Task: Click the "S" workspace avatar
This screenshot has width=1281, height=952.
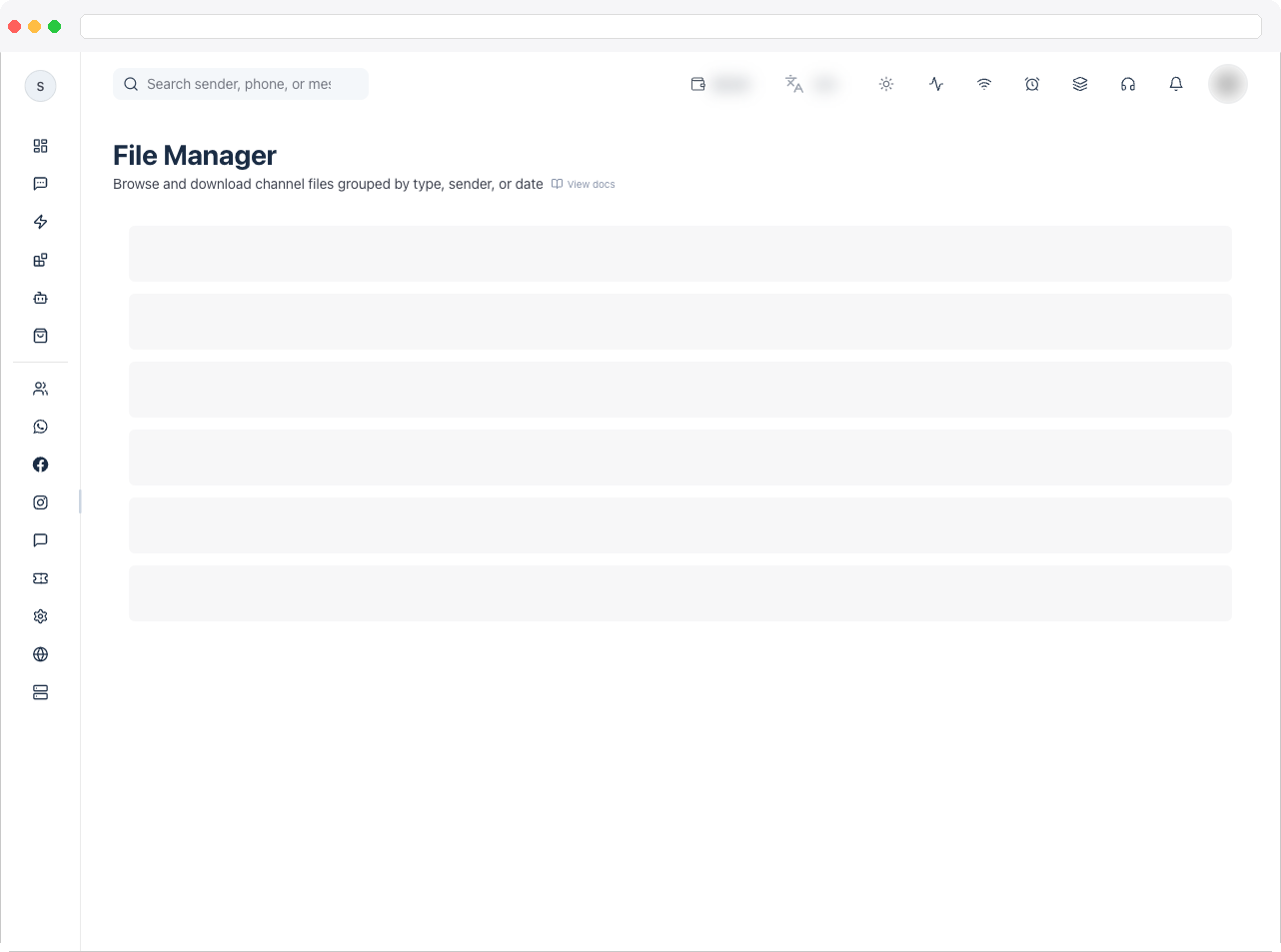Action: [40, 86]
